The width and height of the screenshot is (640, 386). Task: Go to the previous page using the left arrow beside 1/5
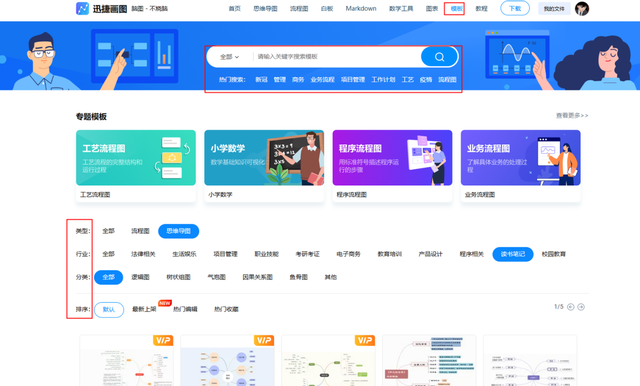coord(571,307)
